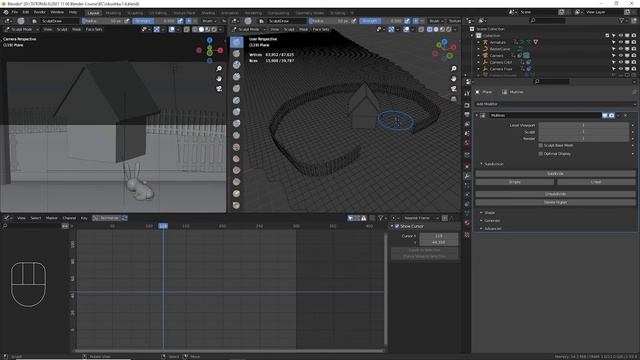
Task: Toggle Multires modifier render camera icon
Action: pos(611,116)
